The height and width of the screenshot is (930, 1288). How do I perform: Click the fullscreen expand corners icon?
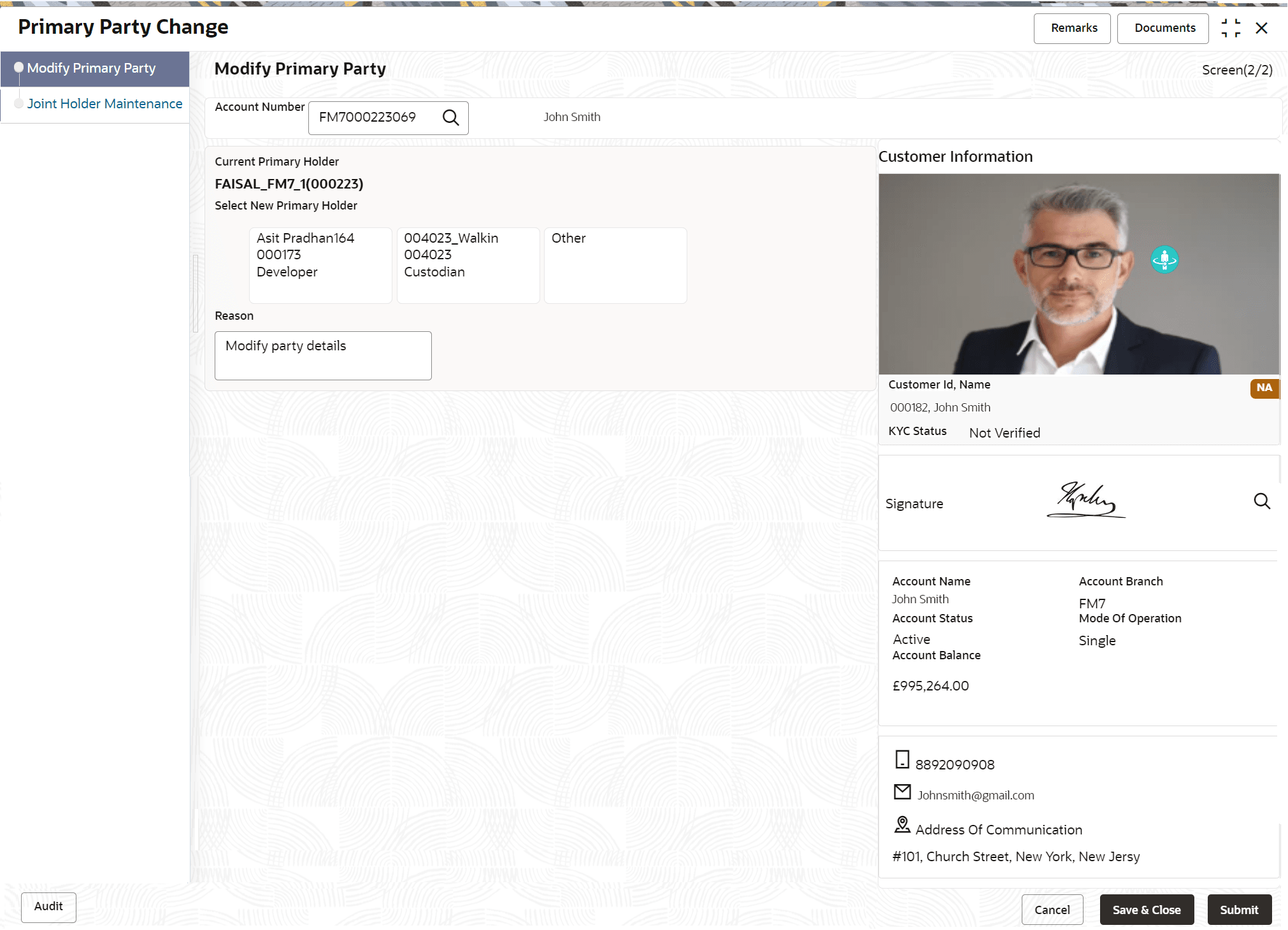pos(1230,28)
